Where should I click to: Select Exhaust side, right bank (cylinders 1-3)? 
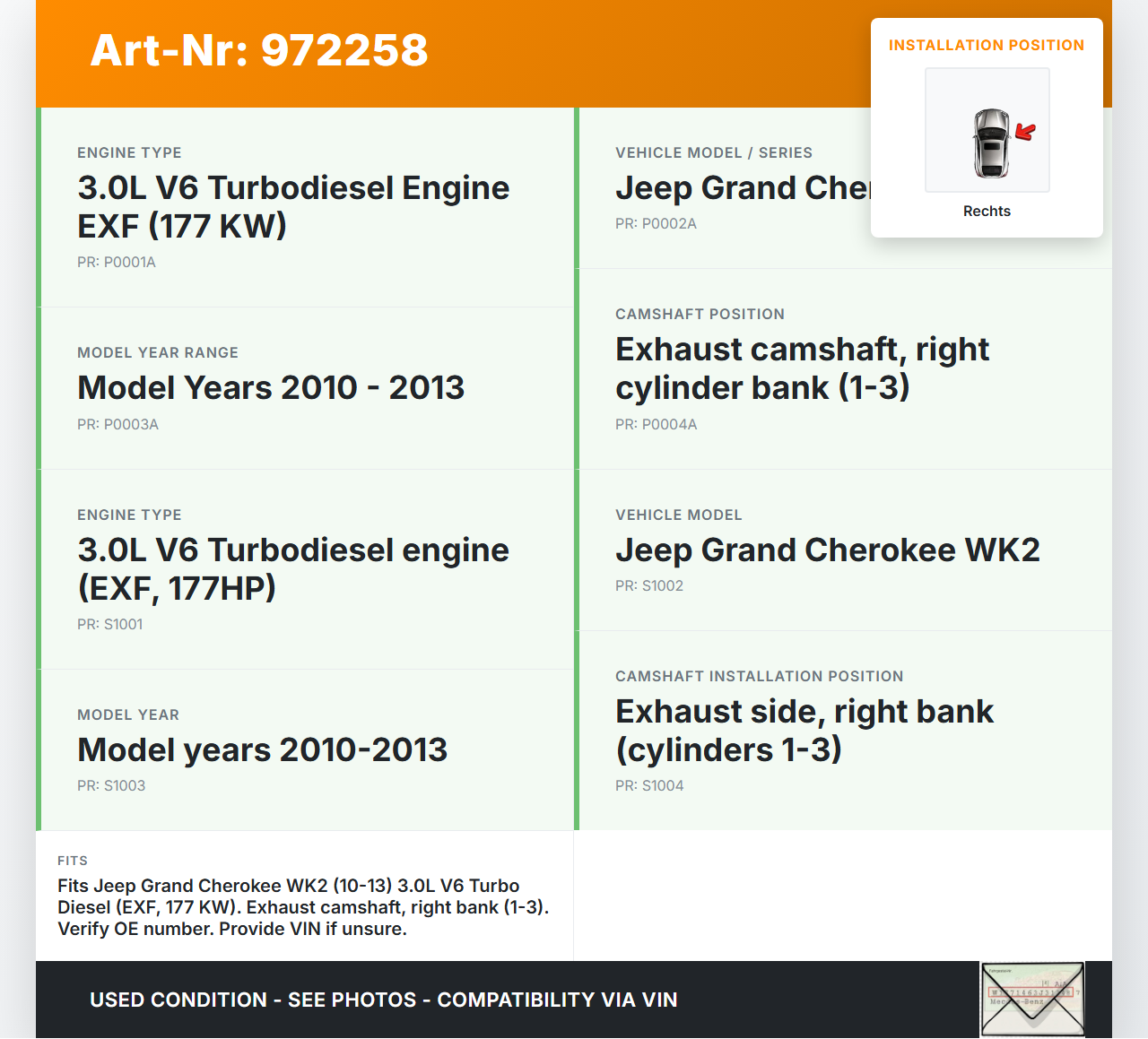(x=804, y=731)
